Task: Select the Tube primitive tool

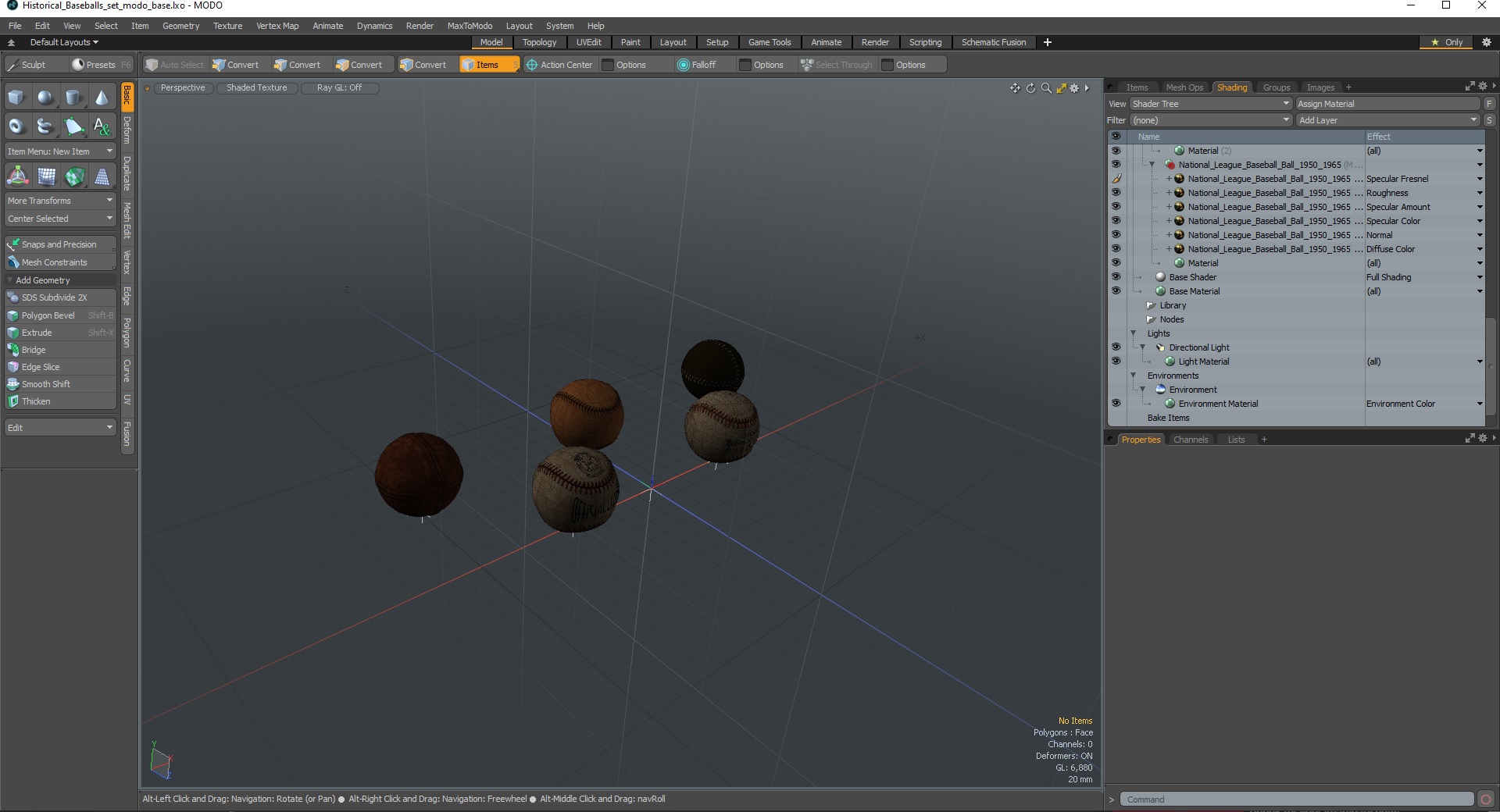Action: pos(45,126)
